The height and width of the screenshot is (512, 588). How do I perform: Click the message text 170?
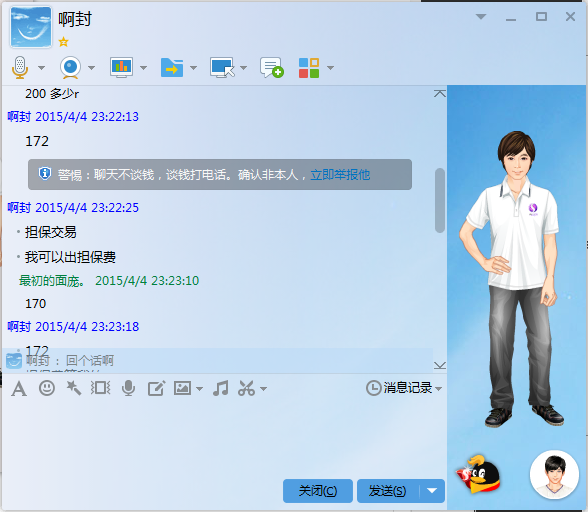click(36, 303)
